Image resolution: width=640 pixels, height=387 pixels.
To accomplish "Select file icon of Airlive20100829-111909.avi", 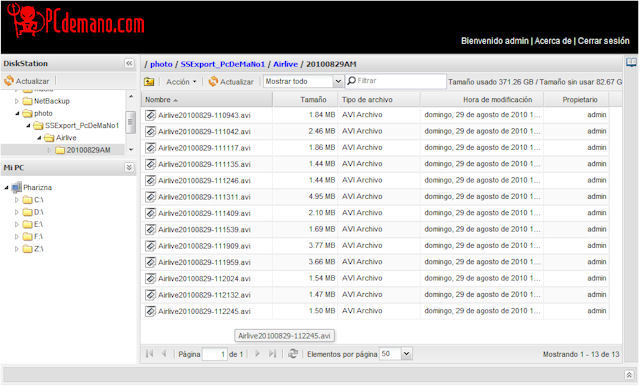I will click(150, 246).
